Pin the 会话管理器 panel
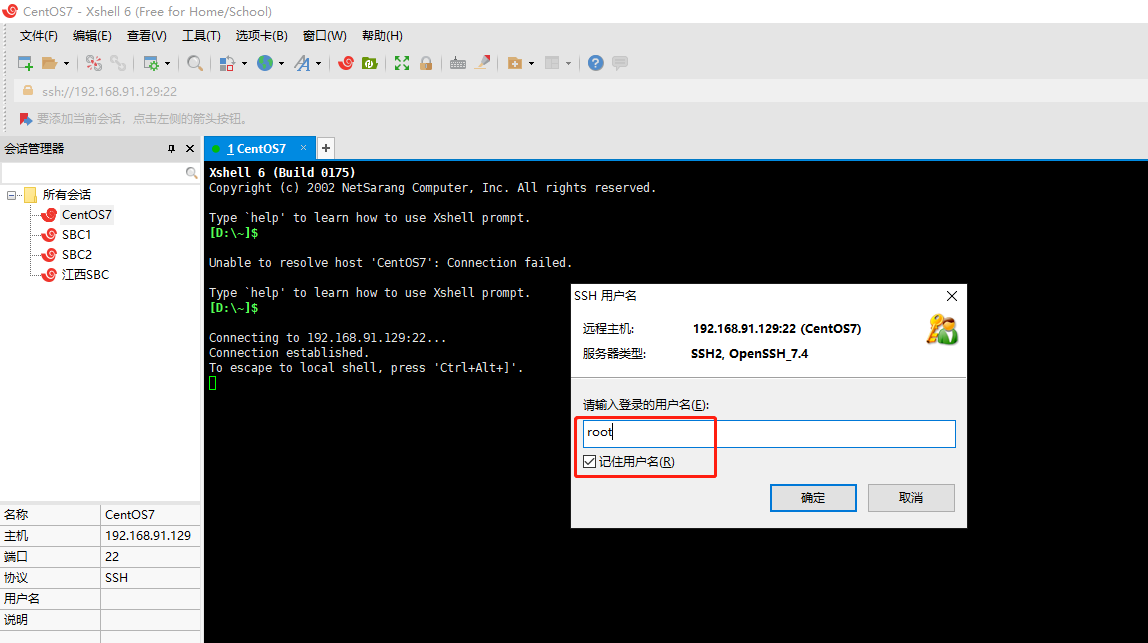The image size is (1148, 643). coord(171,149)
